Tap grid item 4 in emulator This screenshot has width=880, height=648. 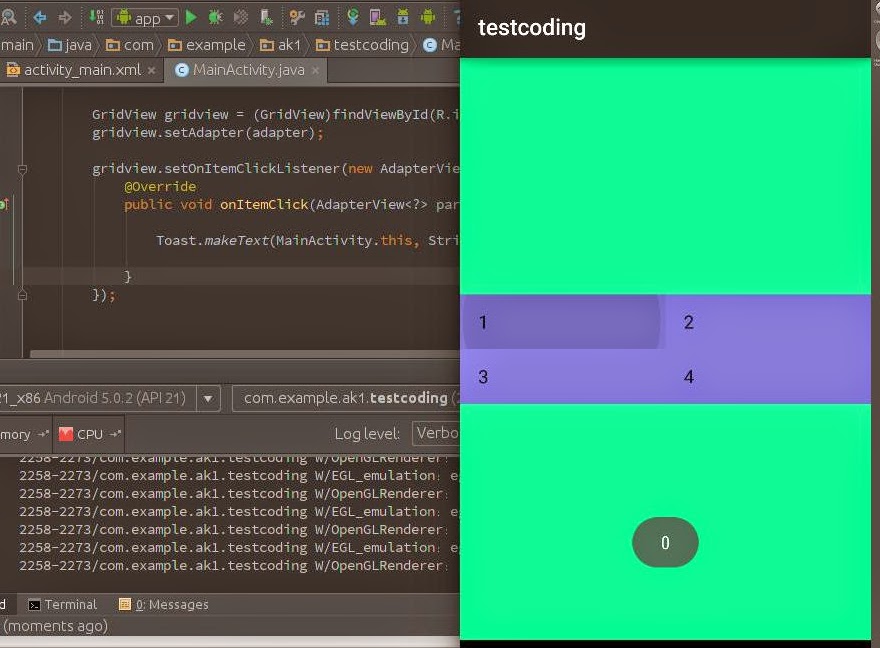pyautogui.click(x=768, y=376)
